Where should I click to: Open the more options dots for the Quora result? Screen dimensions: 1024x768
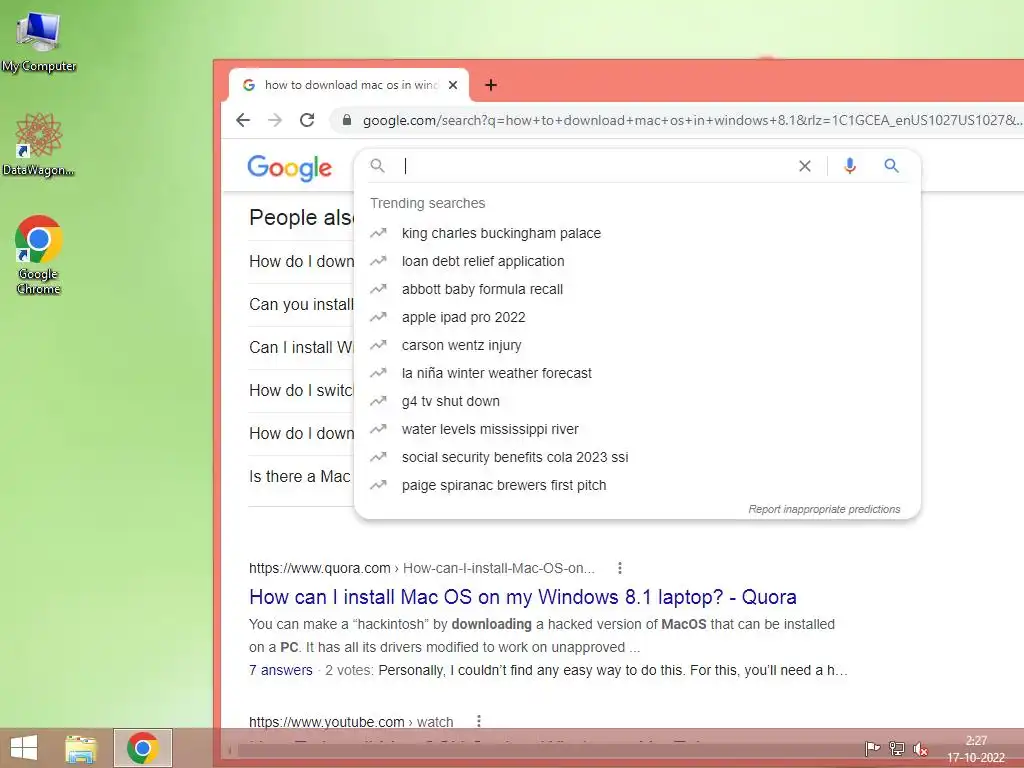click(620, 568)
